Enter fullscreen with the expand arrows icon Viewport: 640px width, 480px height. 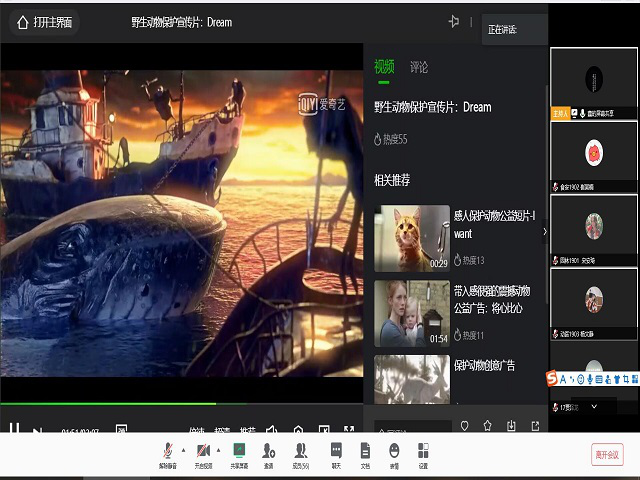[349, 429]
